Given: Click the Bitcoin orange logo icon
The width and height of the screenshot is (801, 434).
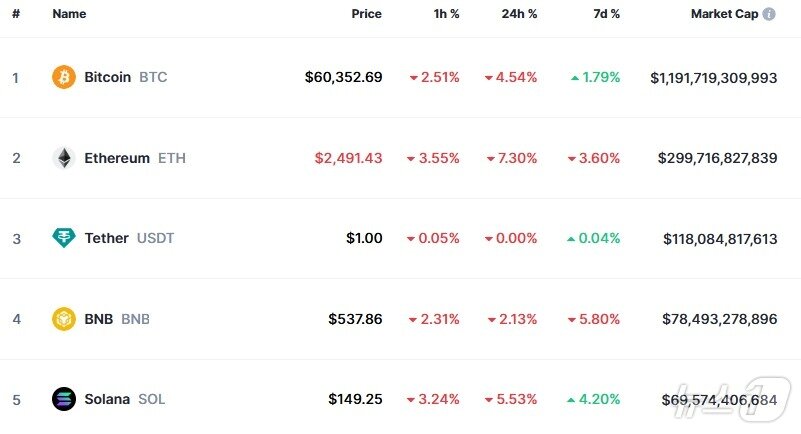Looking at the screenshot, I should pyautogui.click(x=64, y=77).
